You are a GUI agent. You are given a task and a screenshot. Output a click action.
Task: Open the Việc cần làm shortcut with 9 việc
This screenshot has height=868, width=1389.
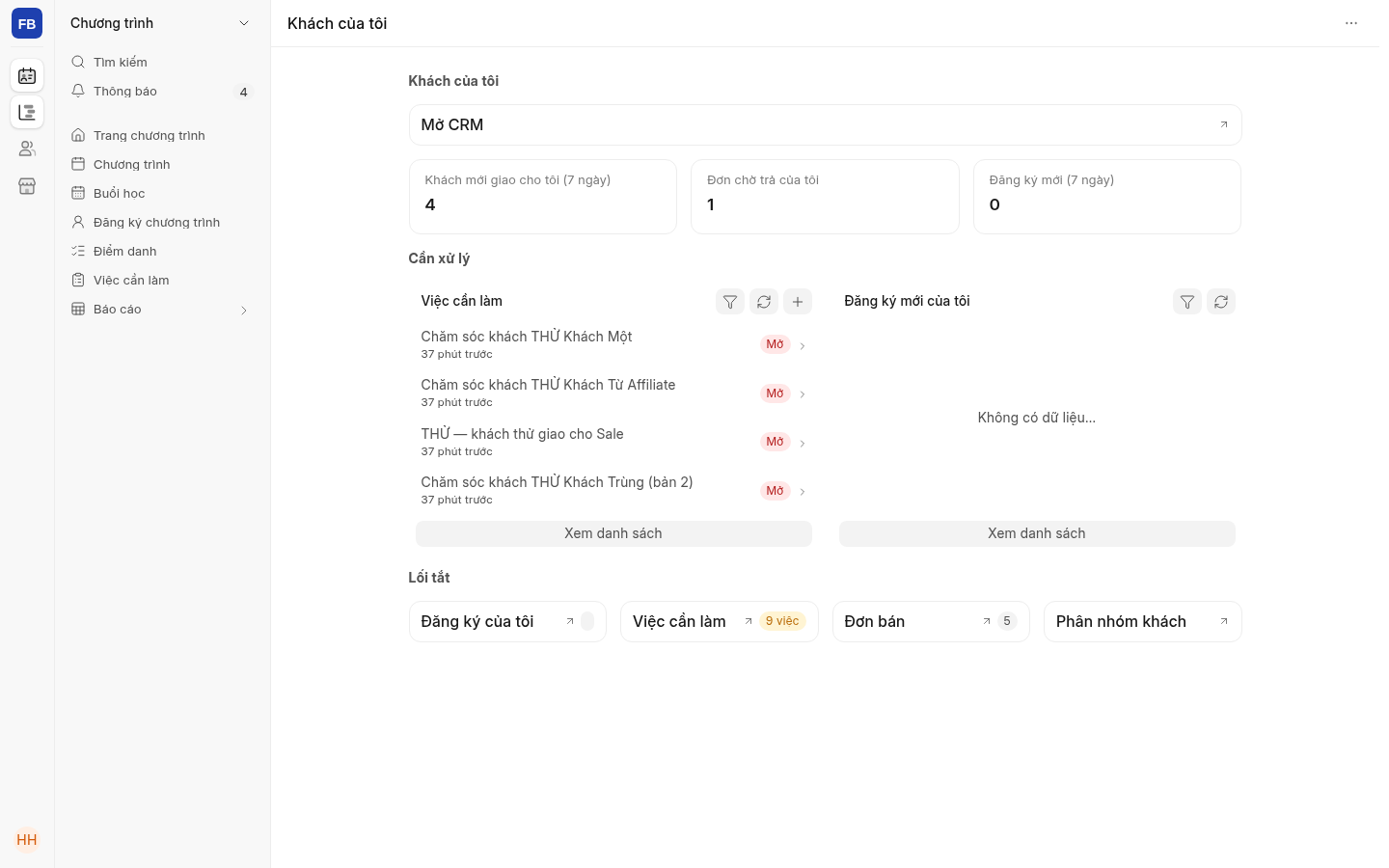pos(720,621)
